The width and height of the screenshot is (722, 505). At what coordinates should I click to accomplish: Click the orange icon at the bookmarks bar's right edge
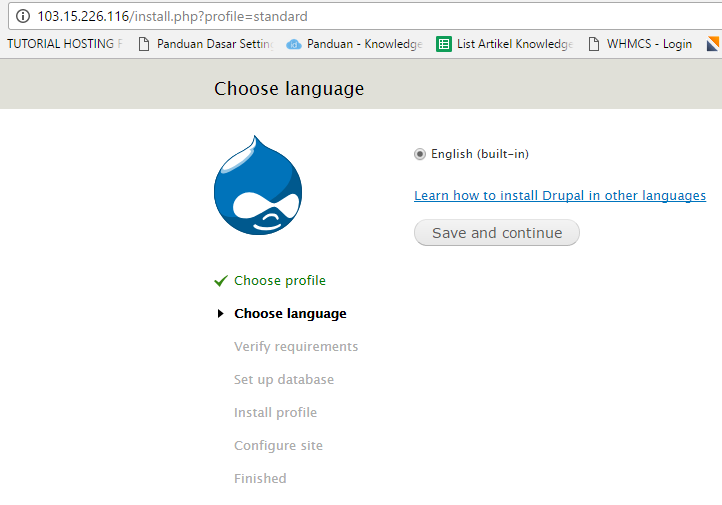(x=713, y=44)
